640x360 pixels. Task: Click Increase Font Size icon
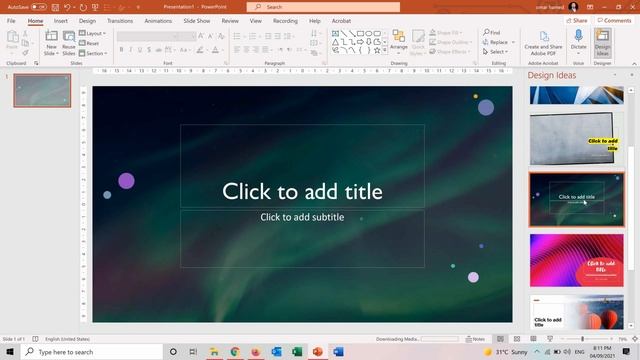(201, 36)
